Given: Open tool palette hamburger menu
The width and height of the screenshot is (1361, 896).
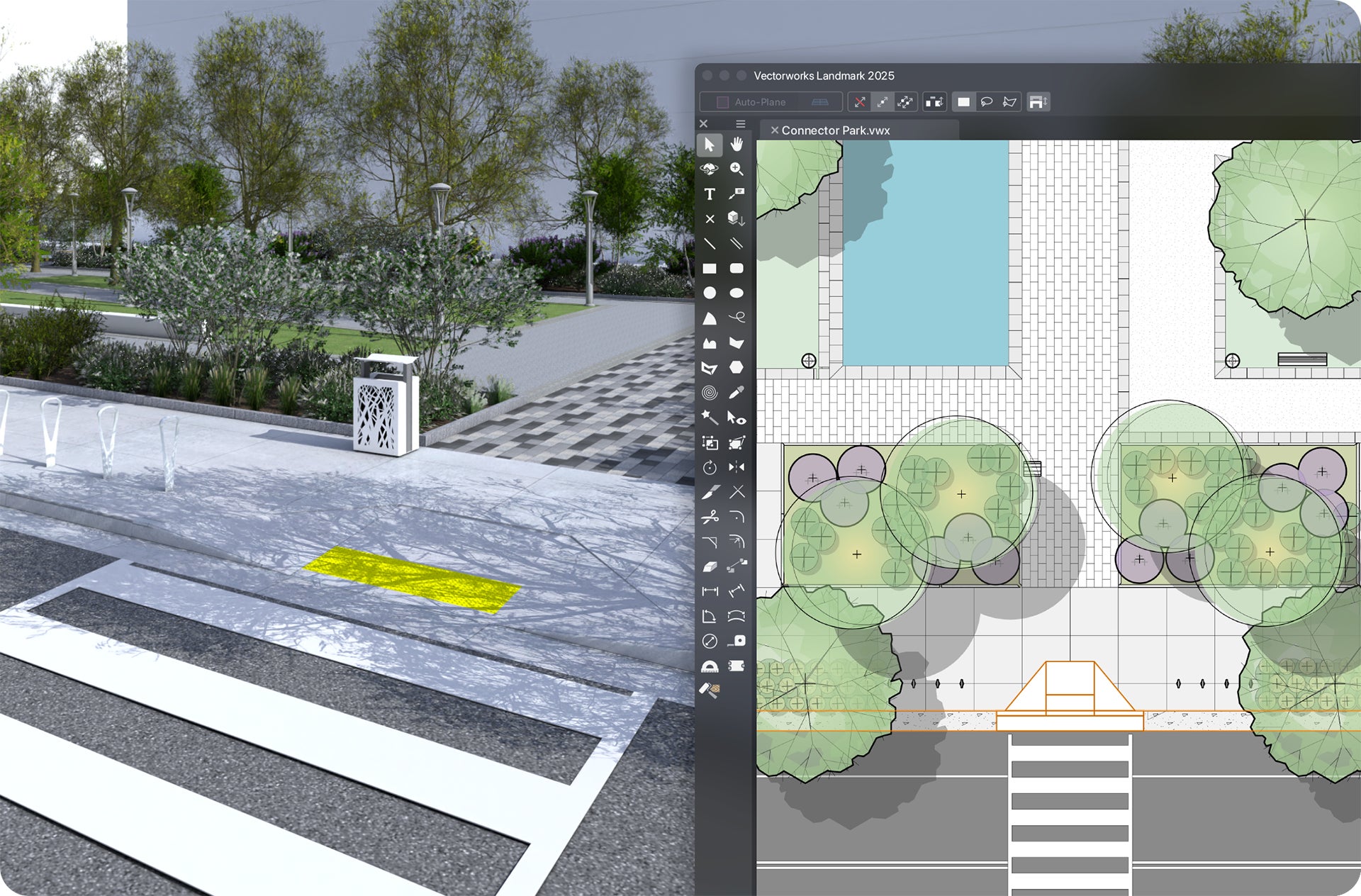Looking at the screenshot, I should (740, 124).
